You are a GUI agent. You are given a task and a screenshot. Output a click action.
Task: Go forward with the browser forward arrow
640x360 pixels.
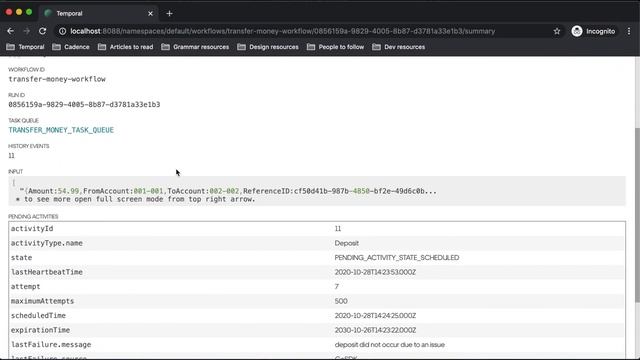point(27,31)
